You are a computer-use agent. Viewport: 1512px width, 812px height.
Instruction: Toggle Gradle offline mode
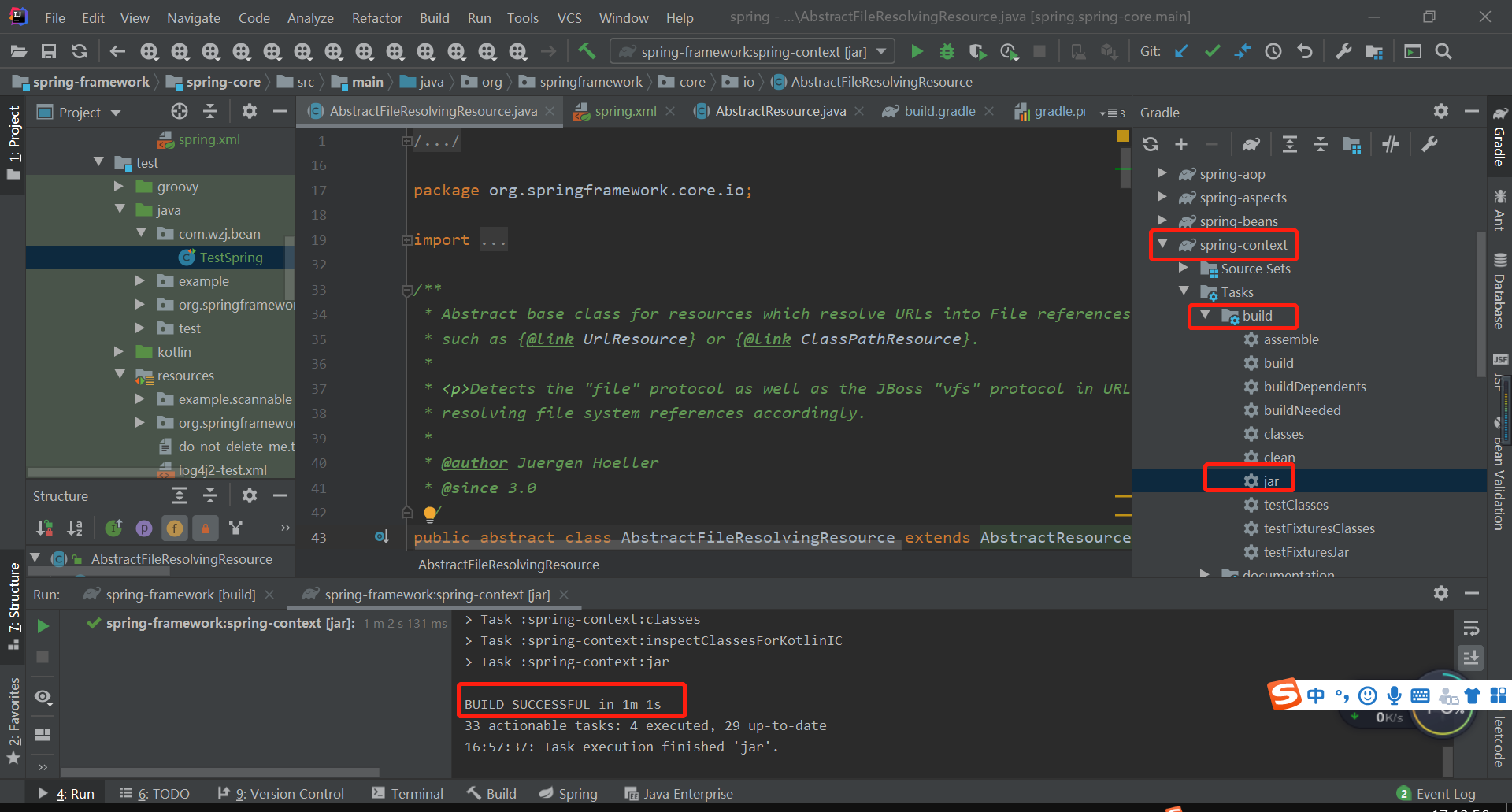pyautogui.click(x=1391, y=144)
